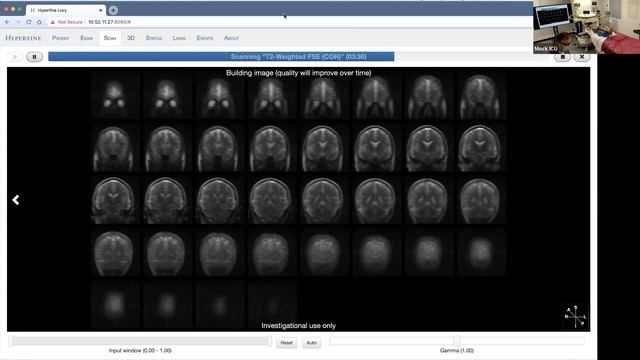Click the 'Investigational use only' text
Image resolution: width=640 pixels, height=360 pixels.
(299, 326)
